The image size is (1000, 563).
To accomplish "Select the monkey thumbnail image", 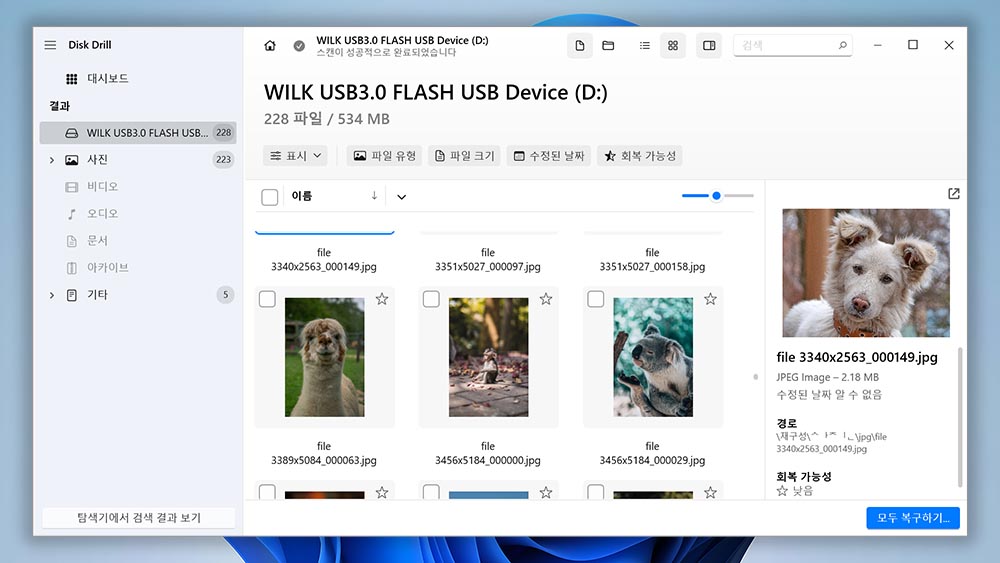I will click(489, 357).
